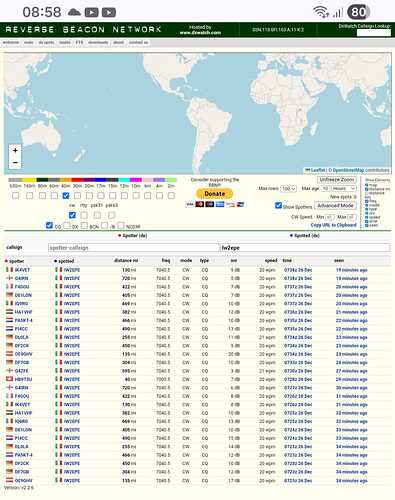Focus the CW Speed Min field
Image resolution: width=395 pixels, height=500 pixels.
point(329,217)
